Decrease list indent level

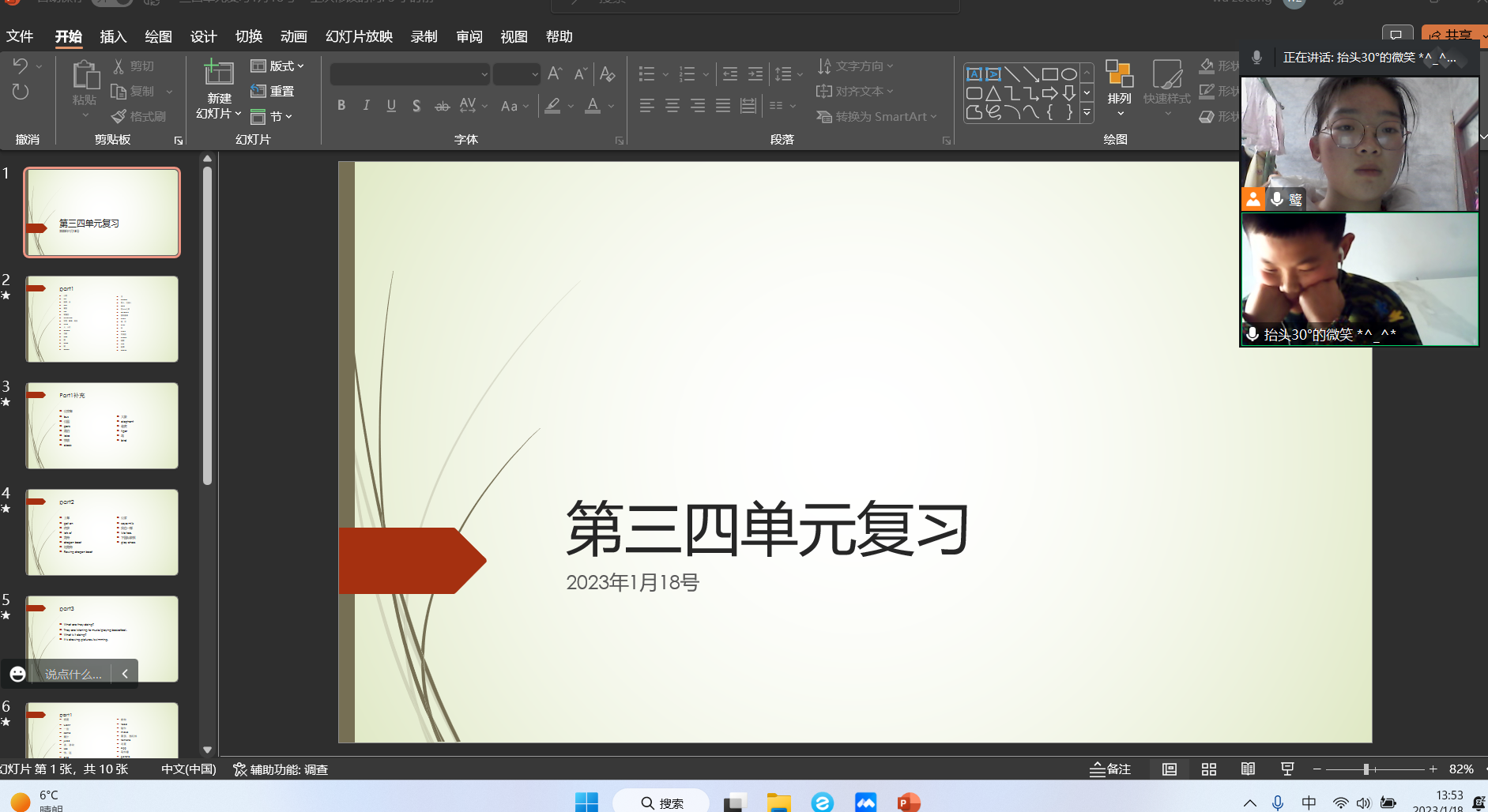(x=730, y=73)
